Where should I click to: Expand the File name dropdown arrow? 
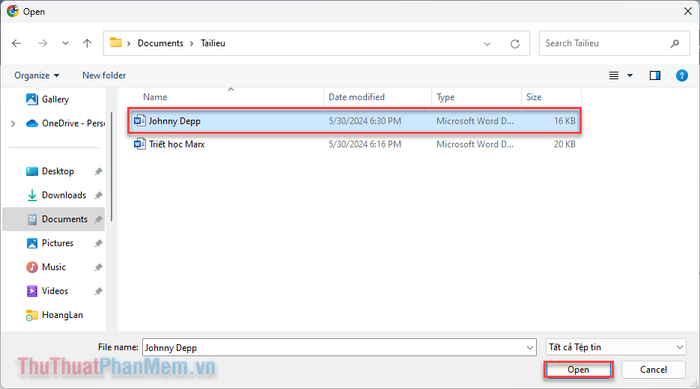530,347
